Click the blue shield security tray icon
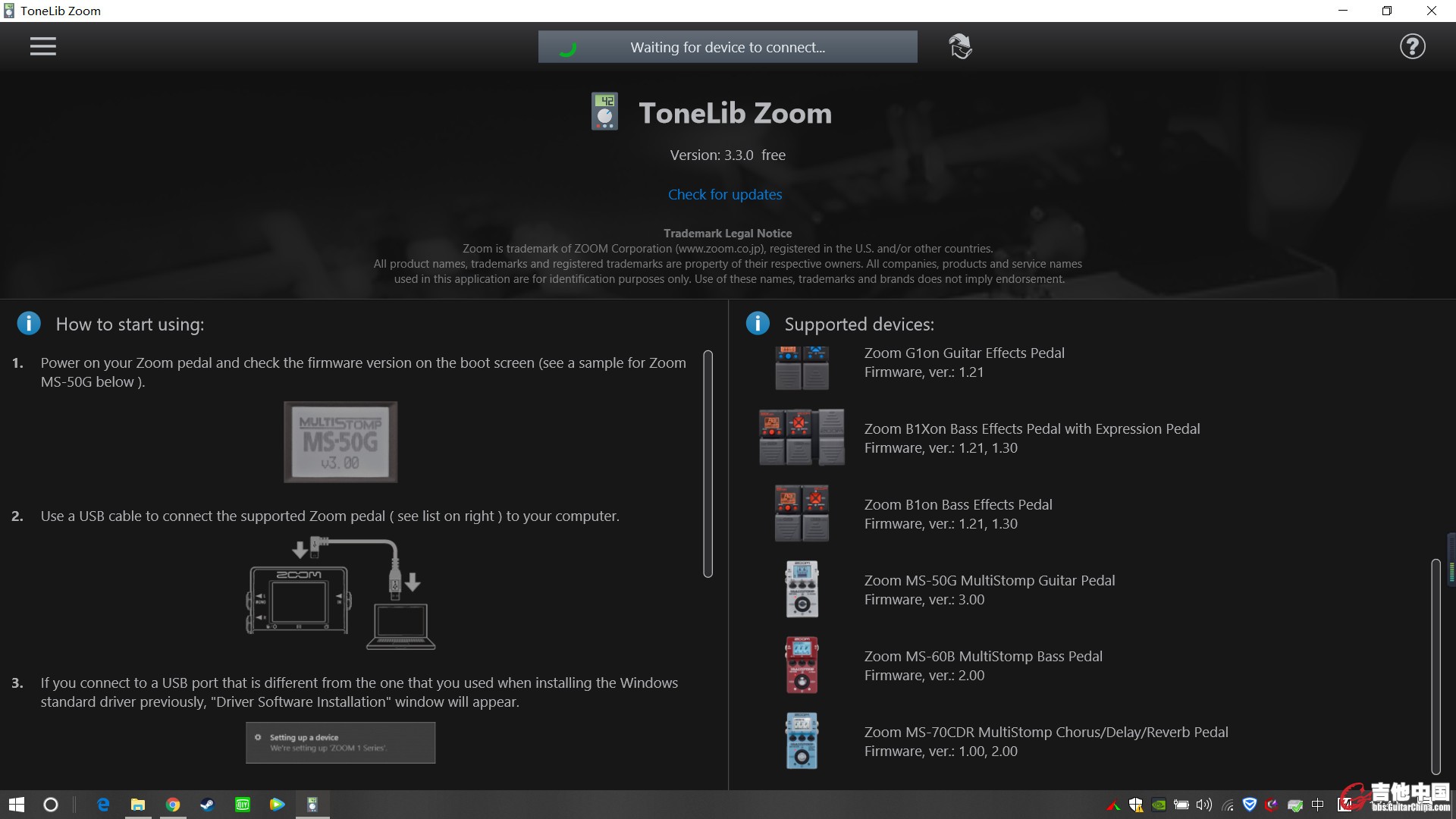The height and width of the screenshot is (819, 1456). [x=1250, y=805]
